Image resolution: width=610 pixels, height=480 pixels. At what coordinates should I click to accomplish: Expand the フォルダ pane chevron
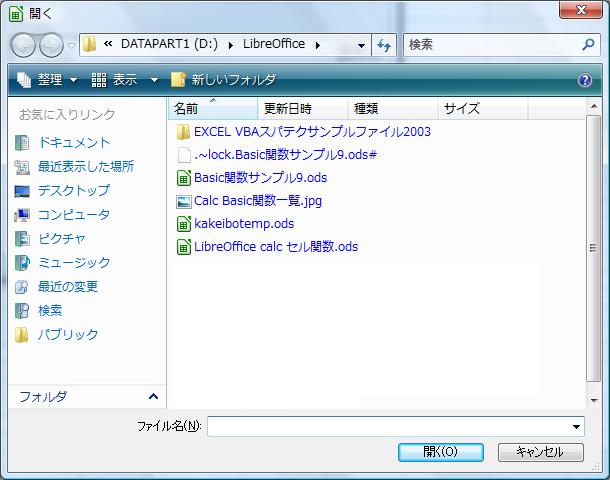153,396
